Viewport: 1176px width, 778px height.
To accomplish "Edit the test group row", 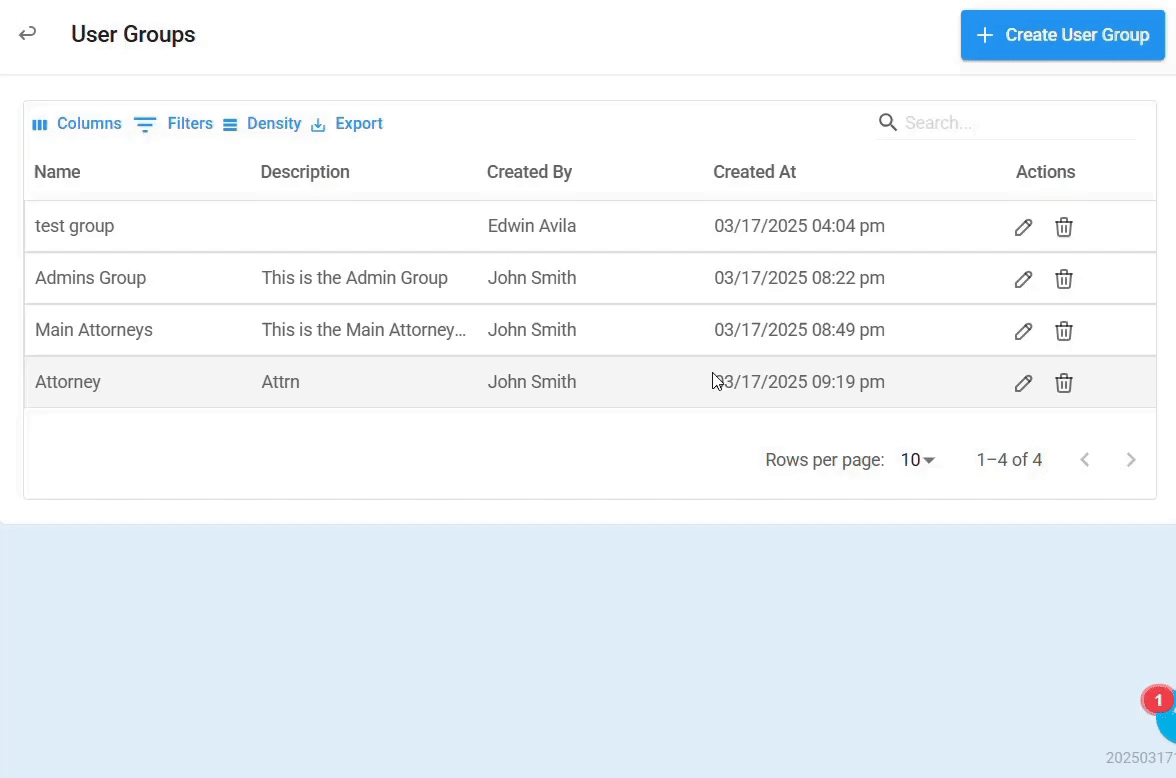I will [1023, 227].
